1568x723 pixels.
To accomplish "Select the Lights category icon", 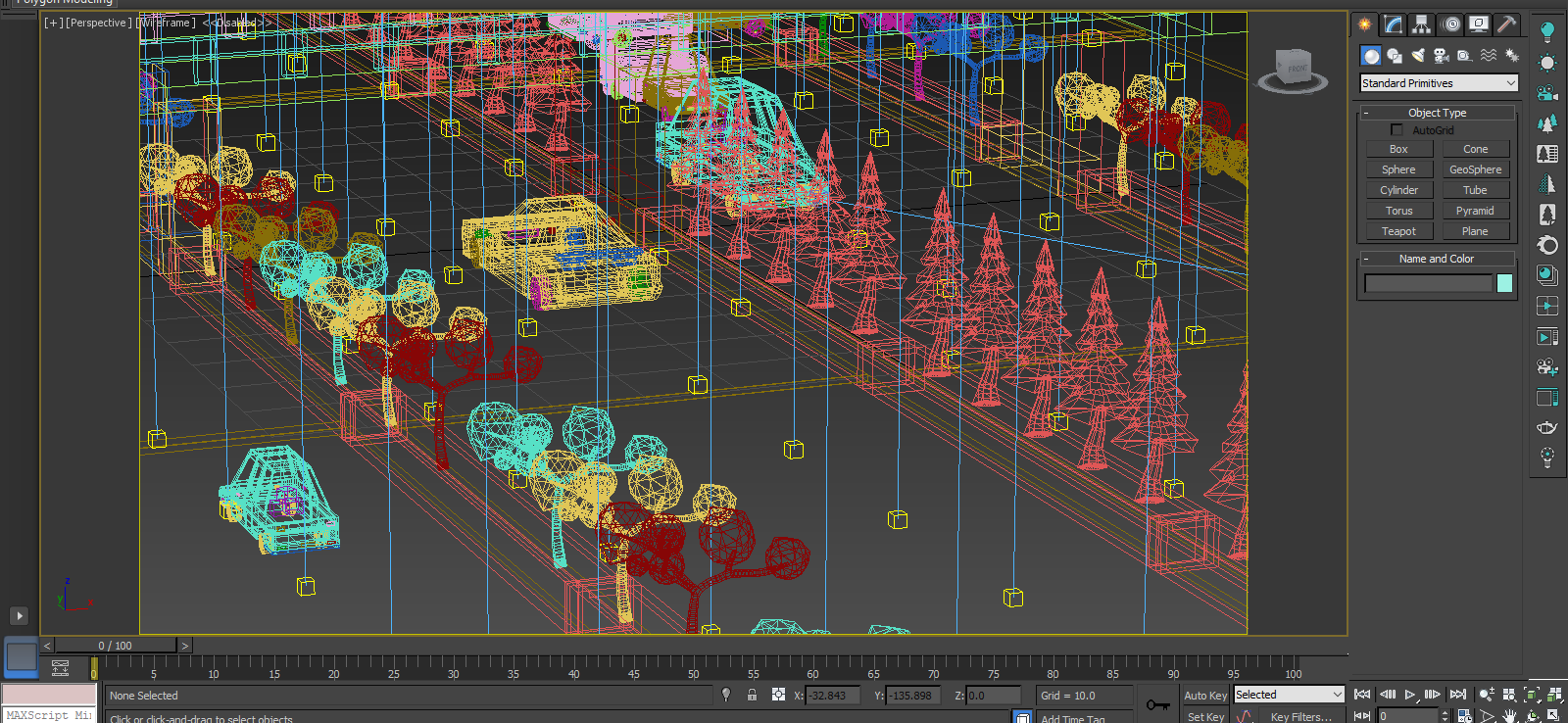I will pos(1418,56).
